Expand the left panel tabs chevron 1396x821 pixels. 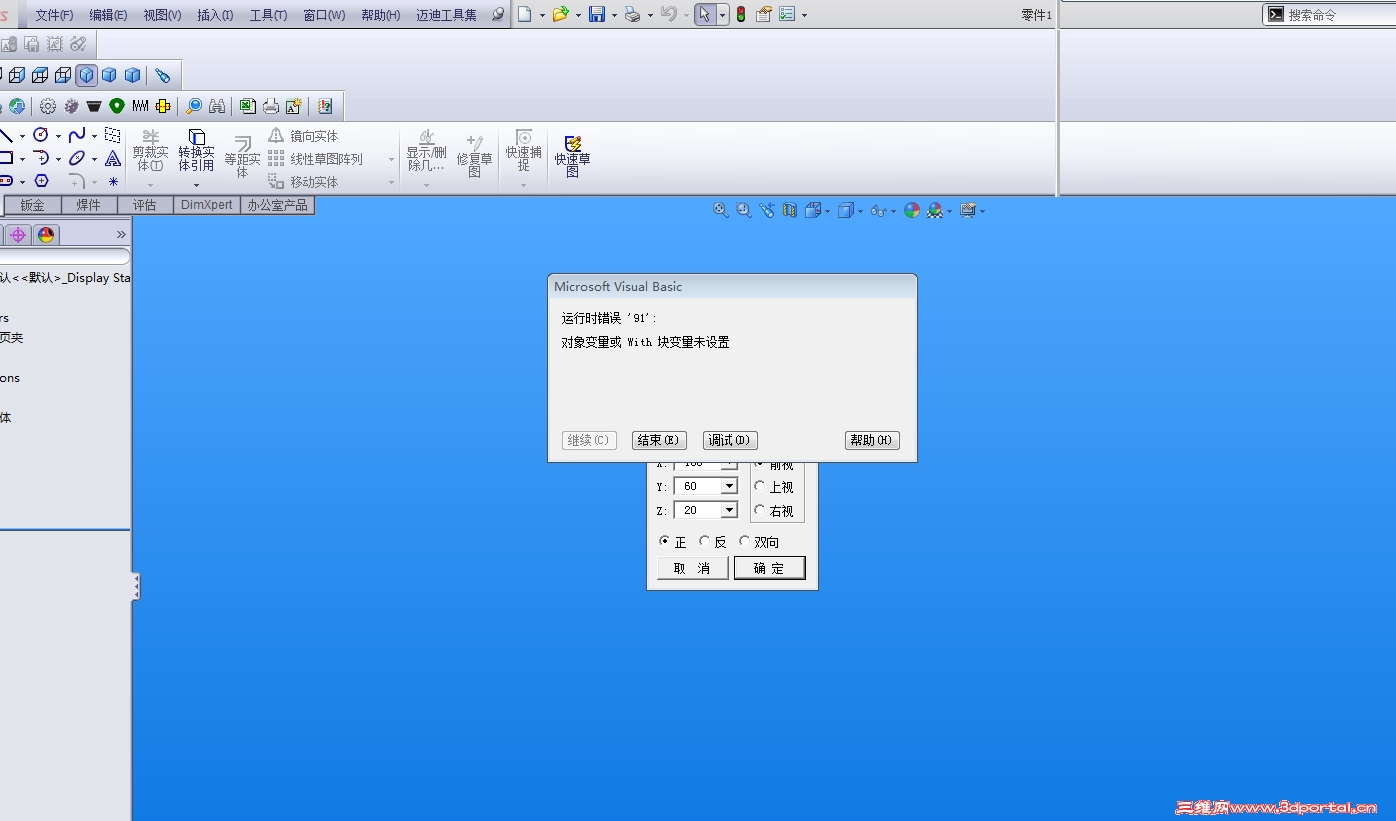pyautogui.click(x=121, y=234)
